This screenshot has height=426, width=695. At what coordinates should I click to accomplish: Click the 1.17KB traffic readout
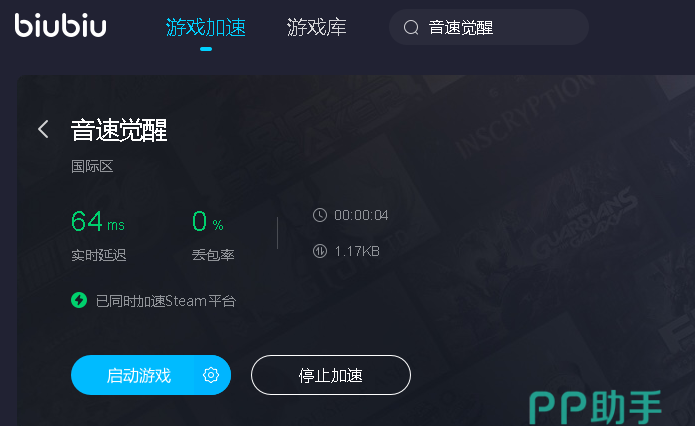pyautogui.click(x=357, y=251)
